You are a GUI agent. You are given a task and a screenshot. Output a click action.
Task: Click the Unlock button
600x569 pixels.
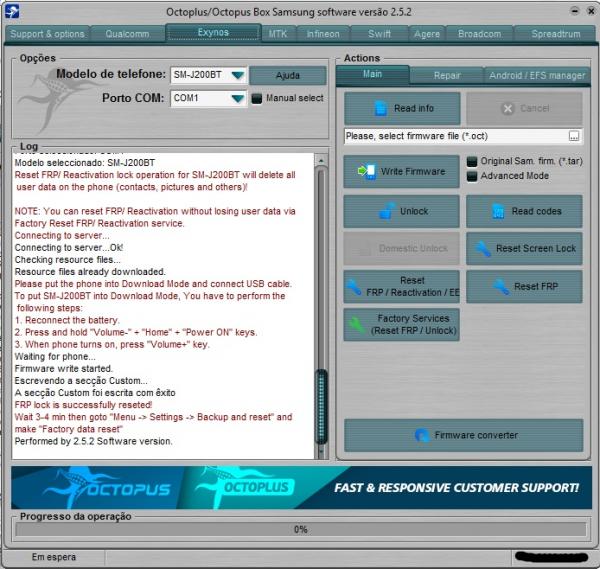[x=401, y=211]
